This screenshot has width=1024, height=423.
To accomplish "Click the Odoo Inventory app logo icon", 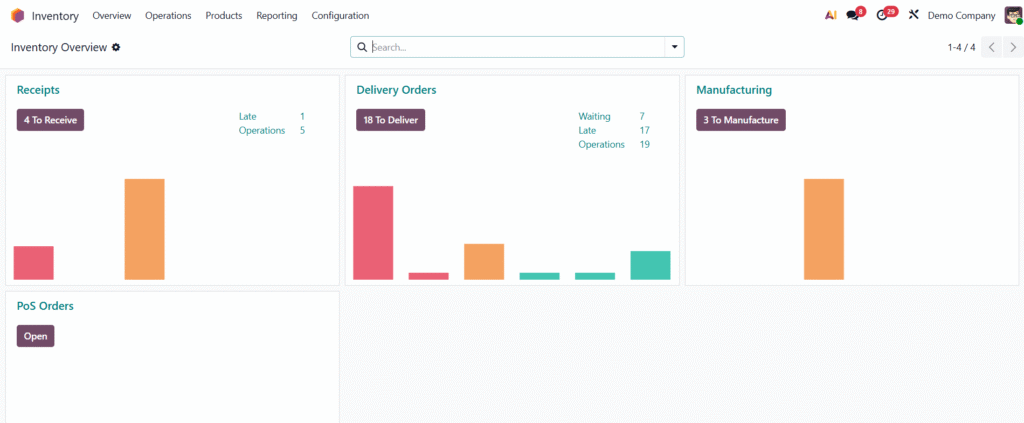I will [x=17, y=16].
